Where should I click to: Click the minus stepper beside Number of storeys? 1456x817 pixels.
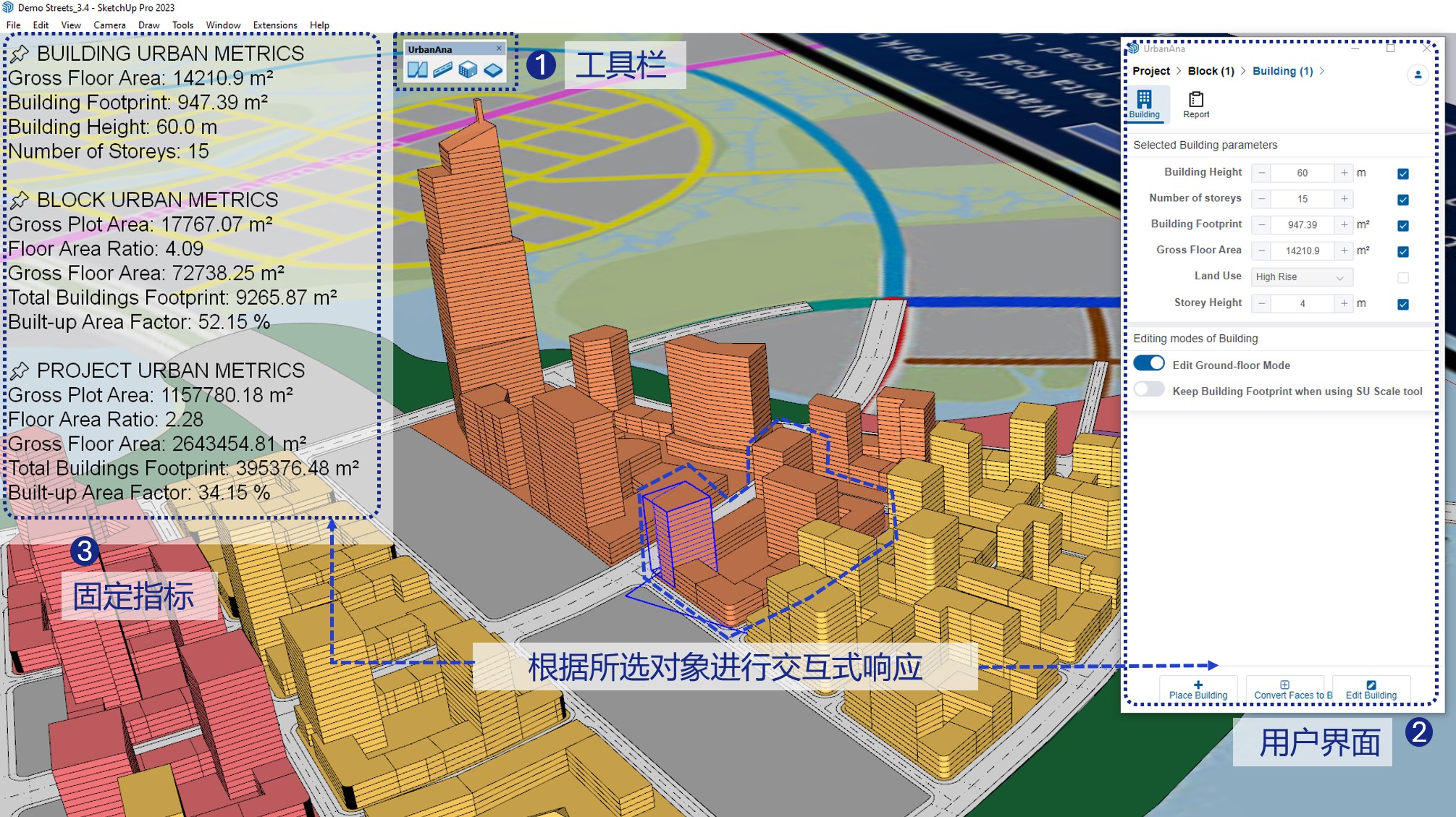click(x=1262, y=198)
